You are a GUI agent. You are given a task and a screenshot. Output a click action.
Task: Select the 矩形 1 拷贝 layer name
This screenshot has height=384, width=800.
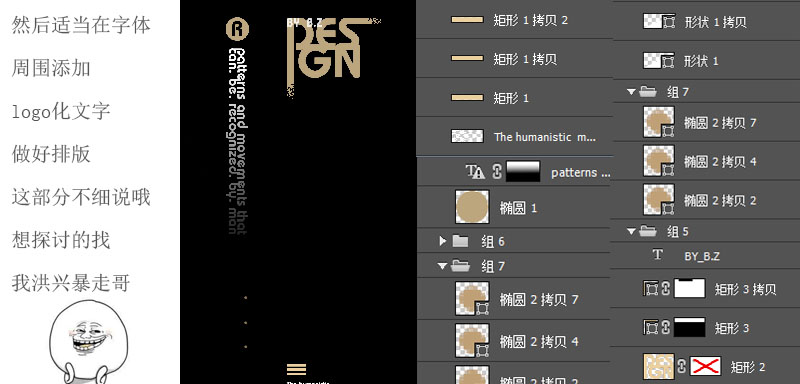coord(525,59)
